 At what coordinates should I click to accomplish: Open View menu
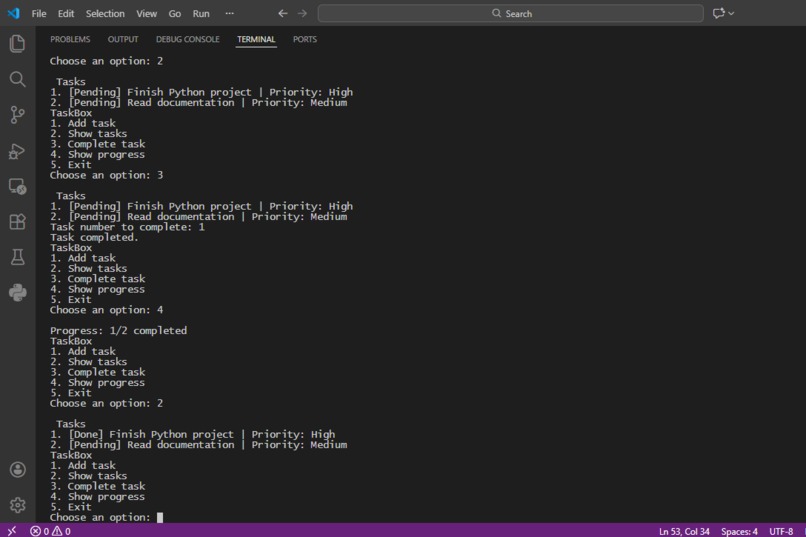[x=146, y=14]
